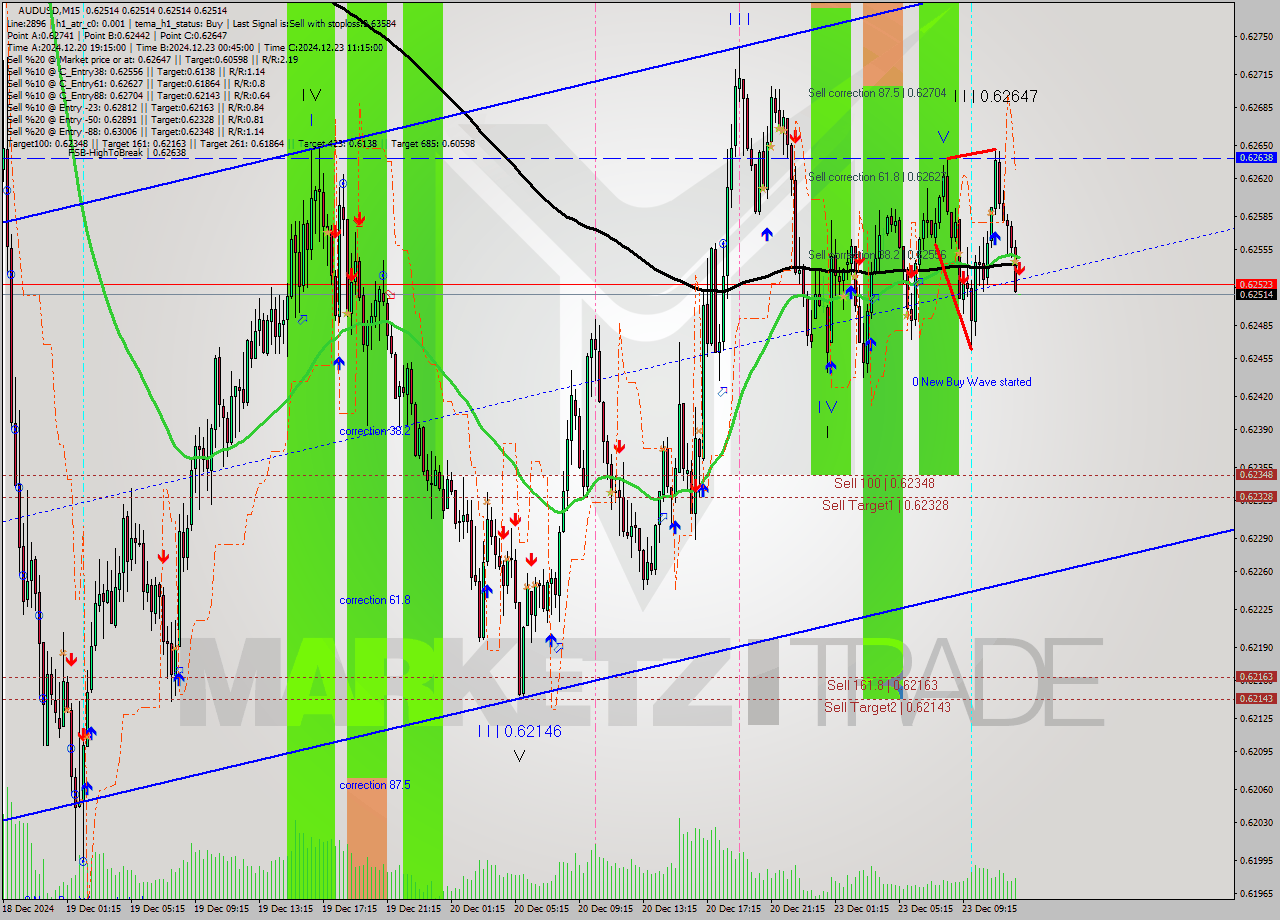Click the '0 New Buy Wave started' label
This screenshot has height=920, width=1280.
(x=971, y=382)
